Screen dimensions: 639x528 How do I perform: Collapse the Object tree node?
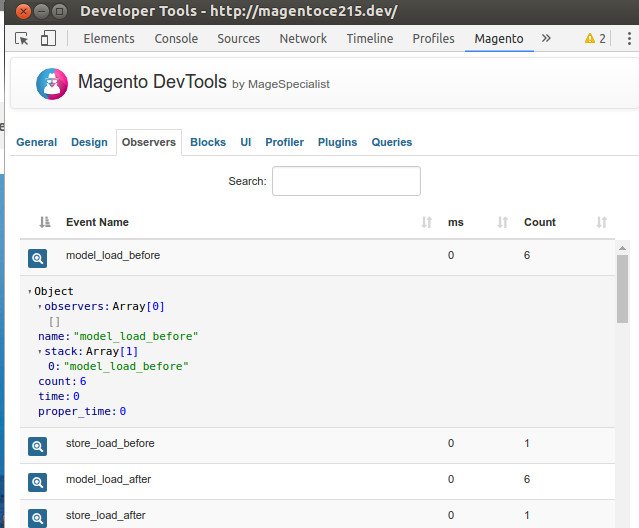[x=31, y=292]
